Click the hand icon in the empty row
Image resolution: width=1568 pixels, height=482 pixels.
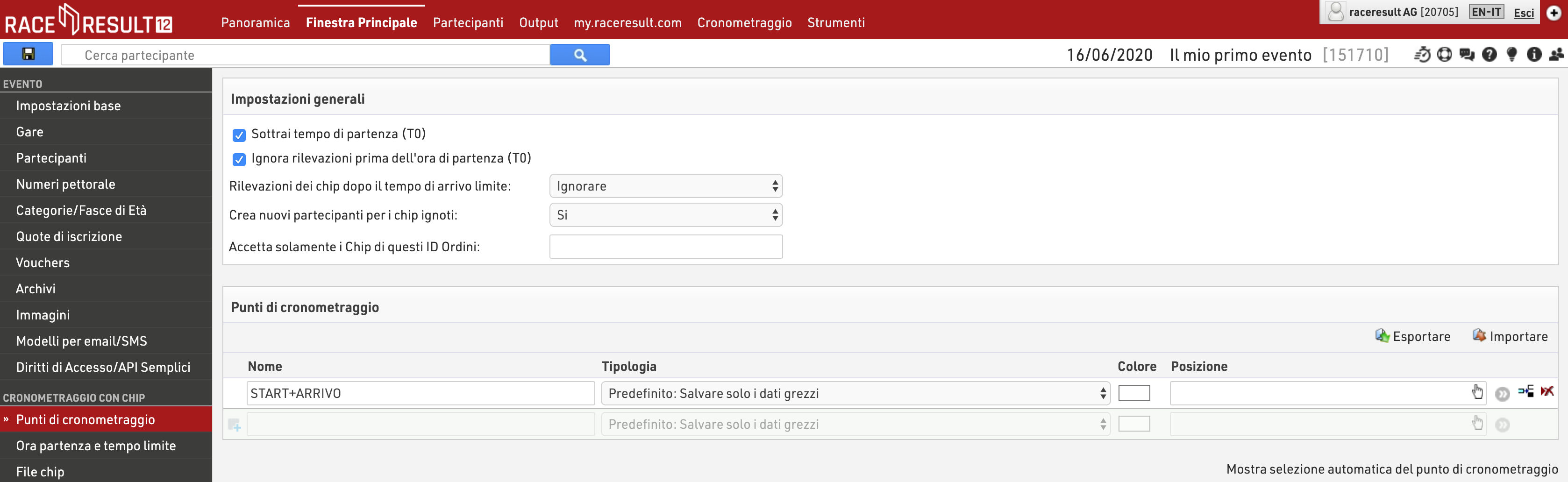click(x=1477, y=422)
